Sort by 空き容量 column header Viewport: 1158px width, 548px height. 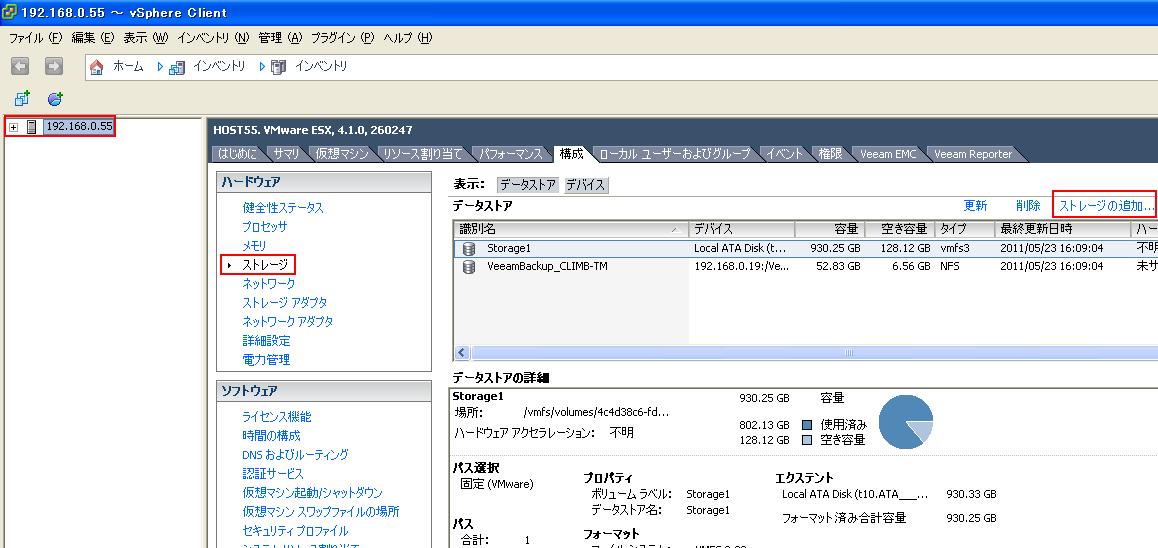(x=898, y=230)
